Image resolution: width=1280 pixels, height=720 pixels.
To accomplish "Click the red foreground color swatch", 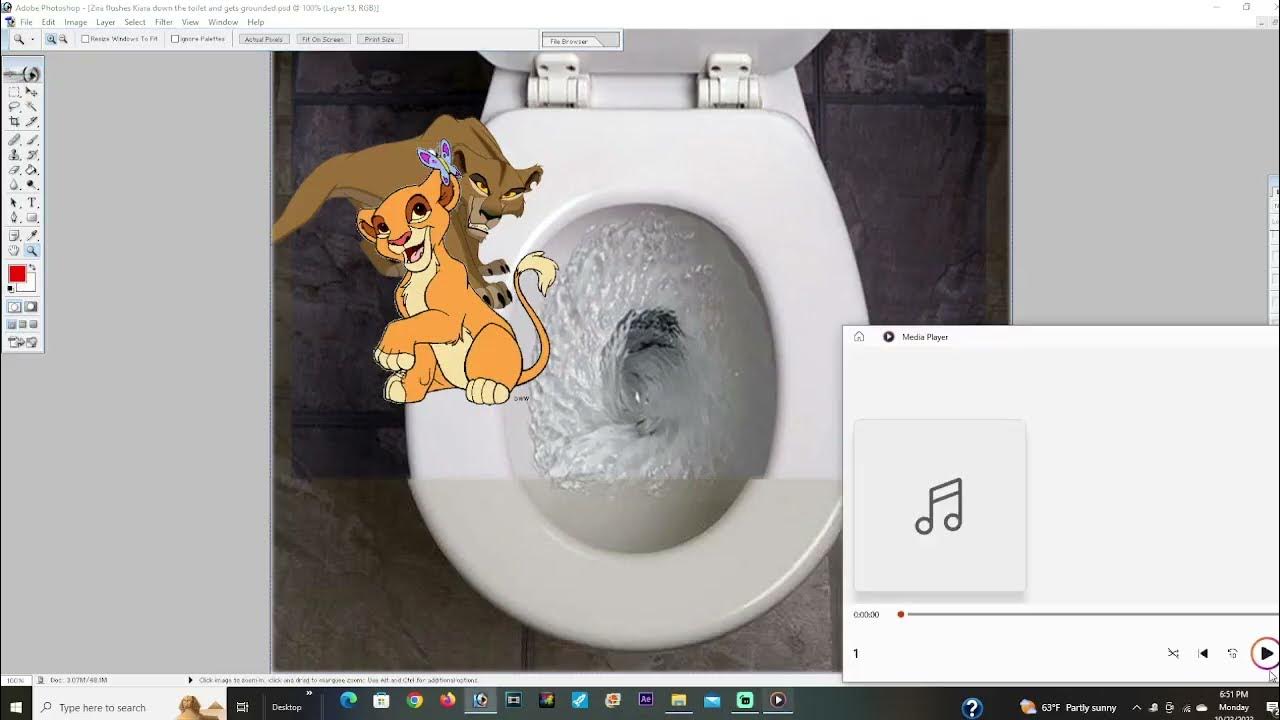I will (17, 272).
